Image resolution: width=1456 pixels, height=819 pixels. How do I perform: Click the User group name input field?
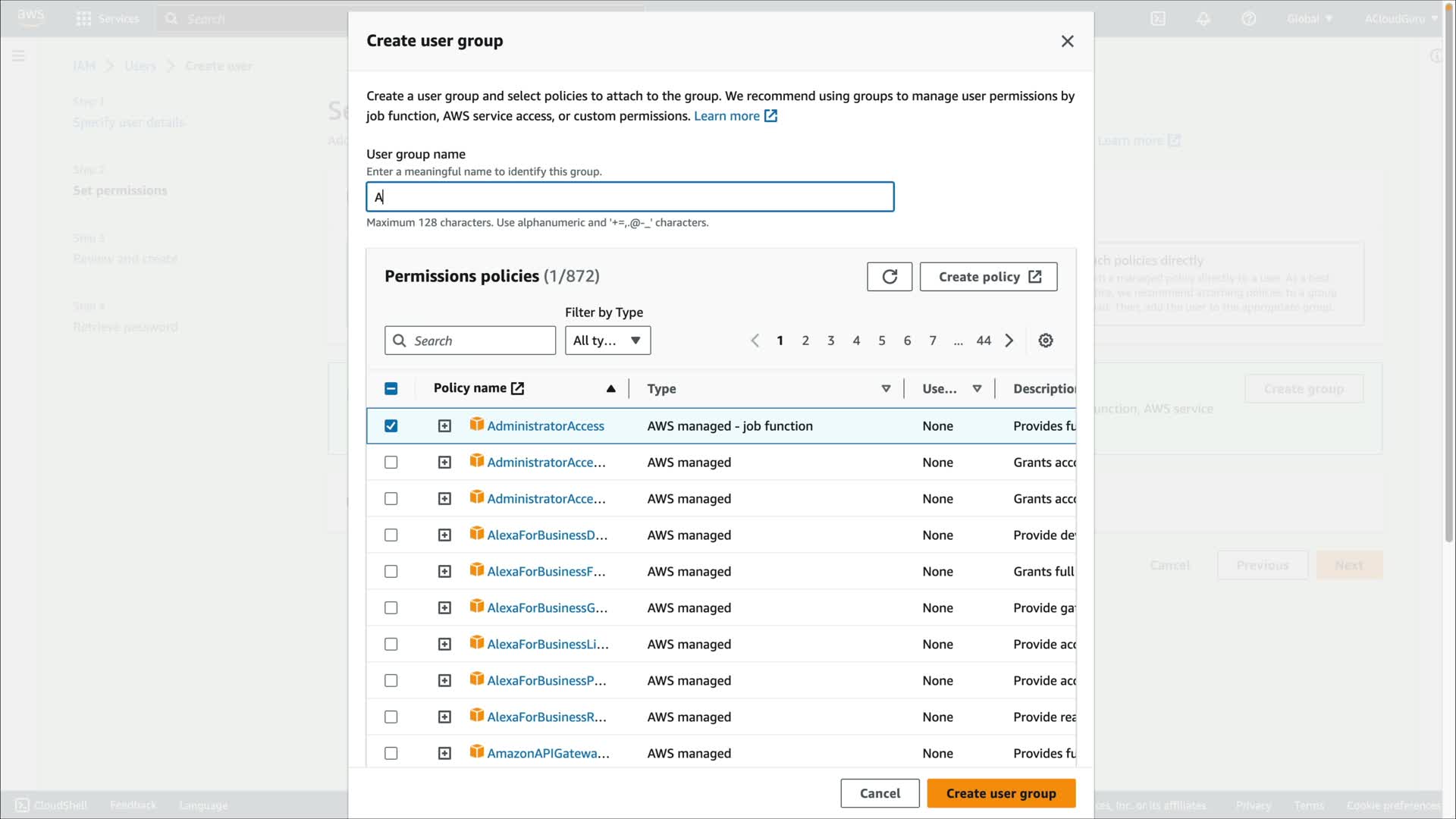[629, 197]
